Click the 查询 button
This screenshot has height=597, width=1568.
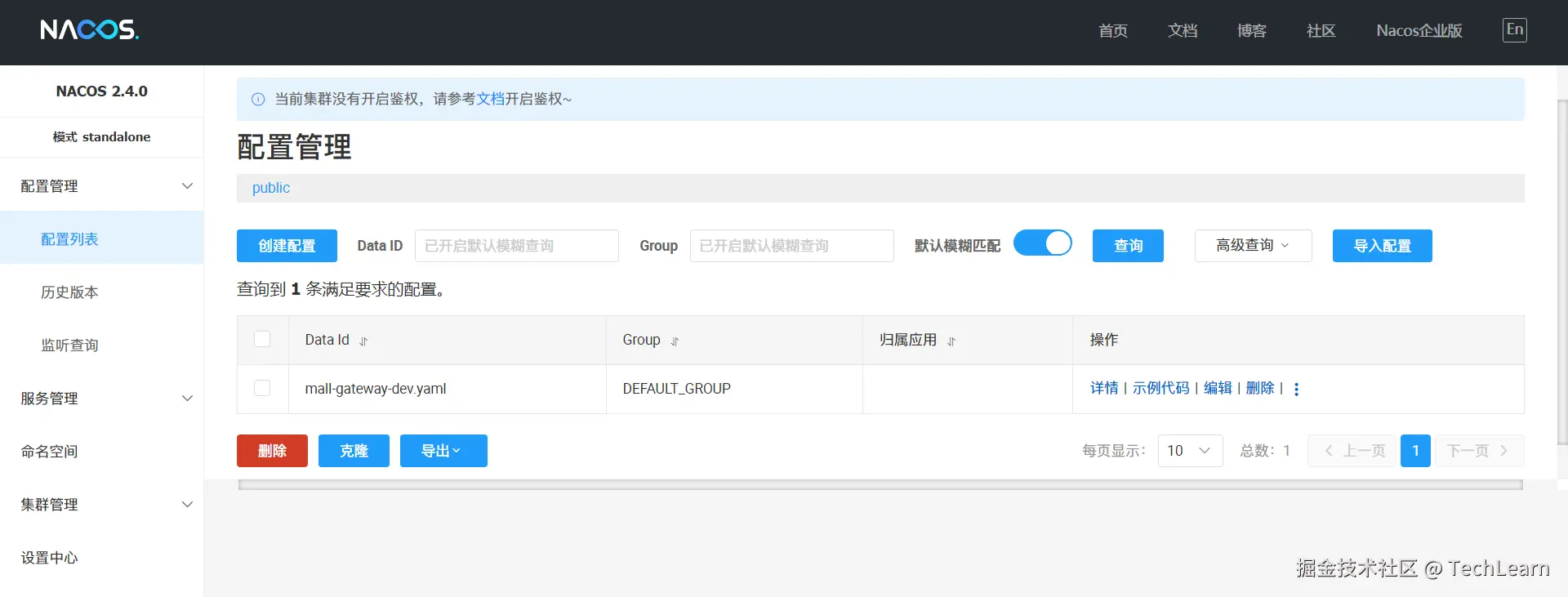point(1128,246)
